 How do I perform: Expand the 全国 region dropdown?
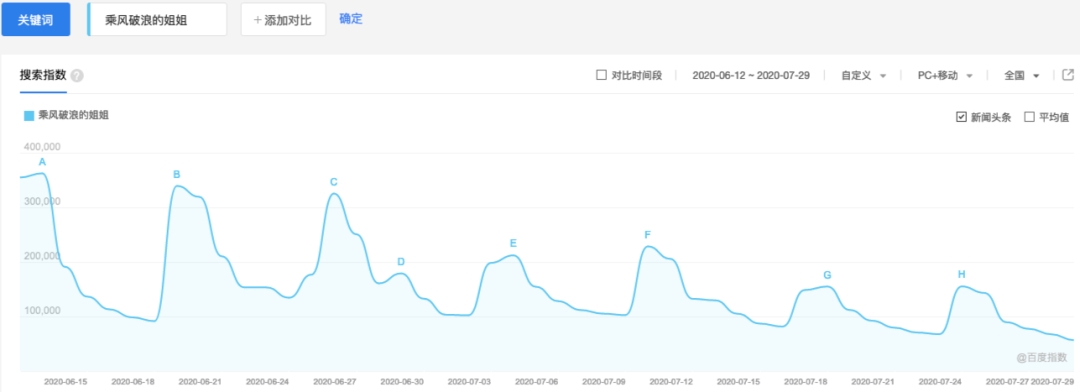pyautogui.click(x=1021, y=76)
